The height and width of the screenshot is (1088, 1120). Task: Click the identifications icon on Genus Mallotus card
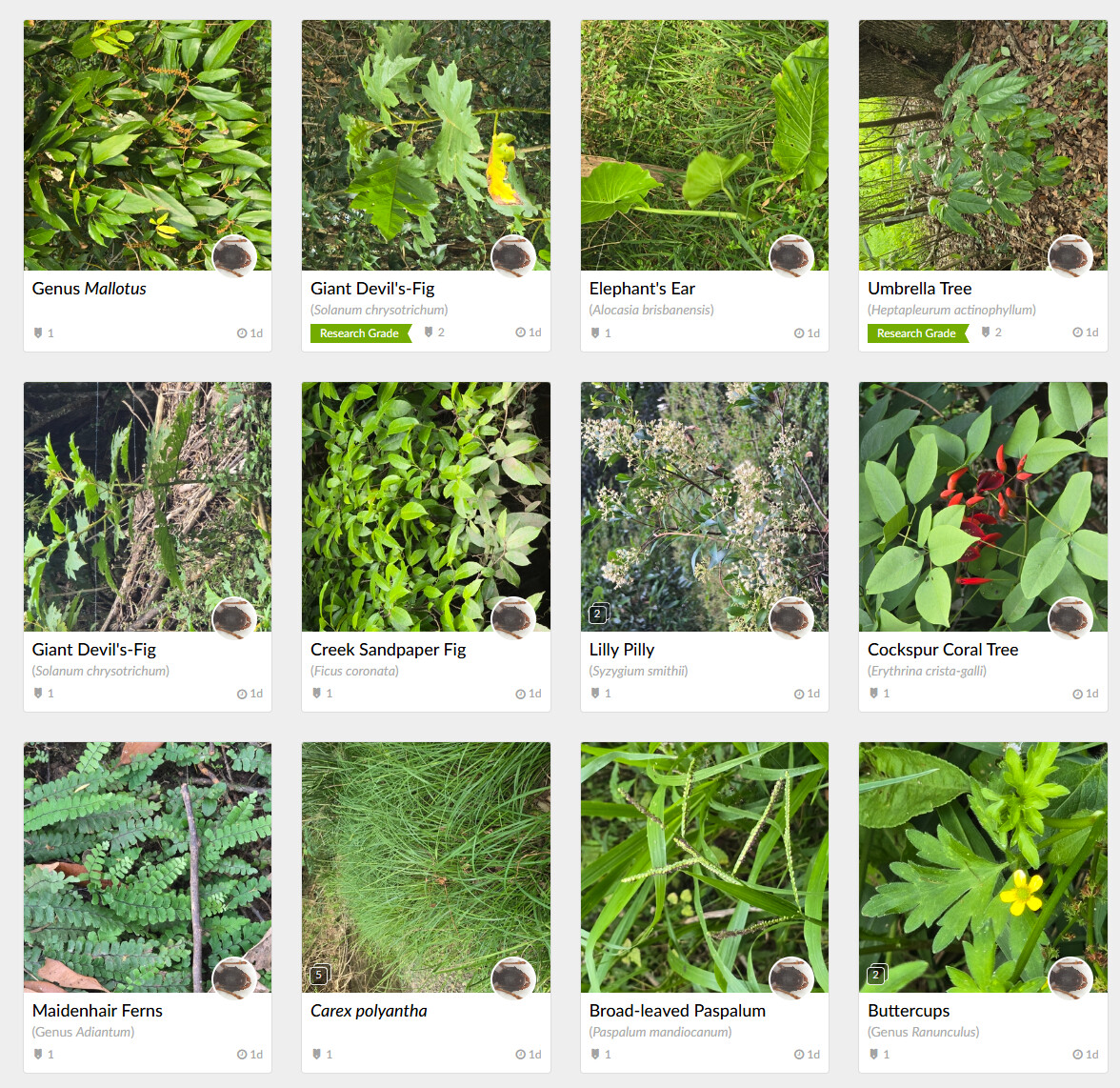pyautogui.click(x=38, y=332)
